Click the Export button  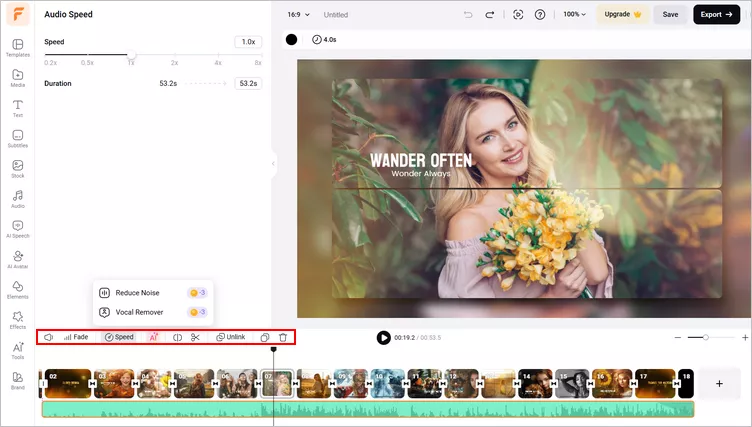[x=716, y=14]
